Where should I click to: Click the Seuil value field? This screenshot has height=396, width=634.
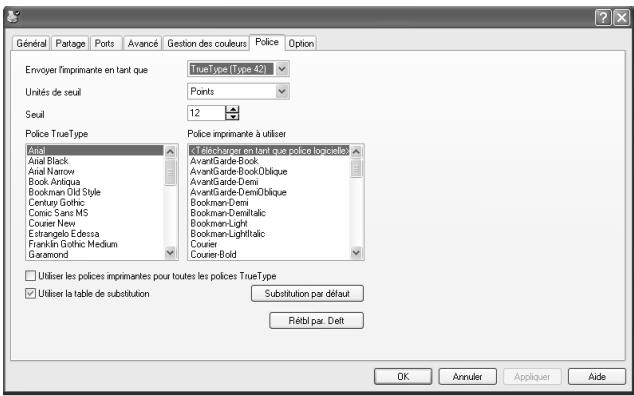(x=206, y=113)
